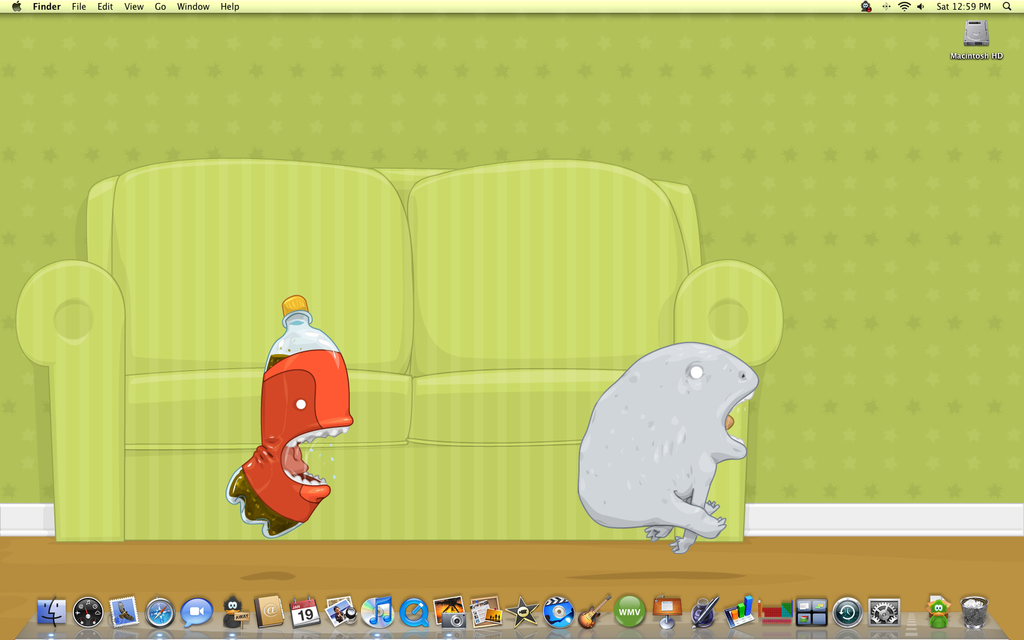
Task: Launch Address Book from the Dock
Action: pos(269,612)
